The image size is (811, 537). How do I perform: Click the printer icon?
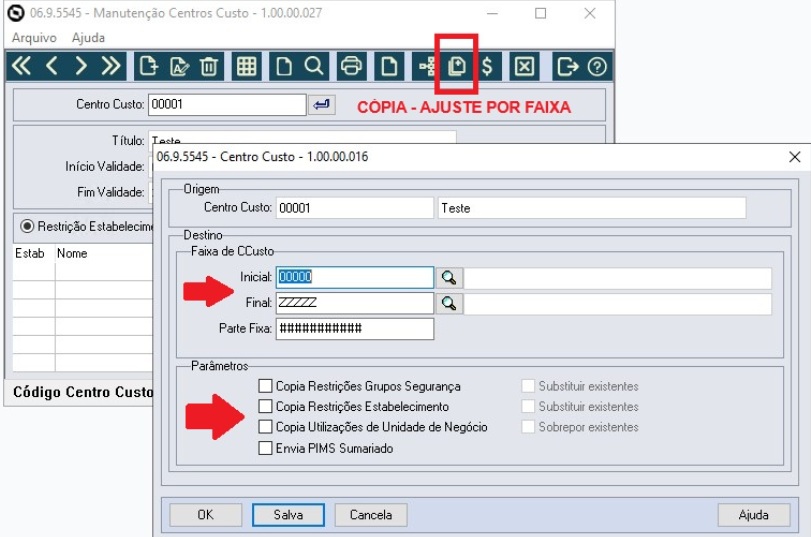(352, 67)
